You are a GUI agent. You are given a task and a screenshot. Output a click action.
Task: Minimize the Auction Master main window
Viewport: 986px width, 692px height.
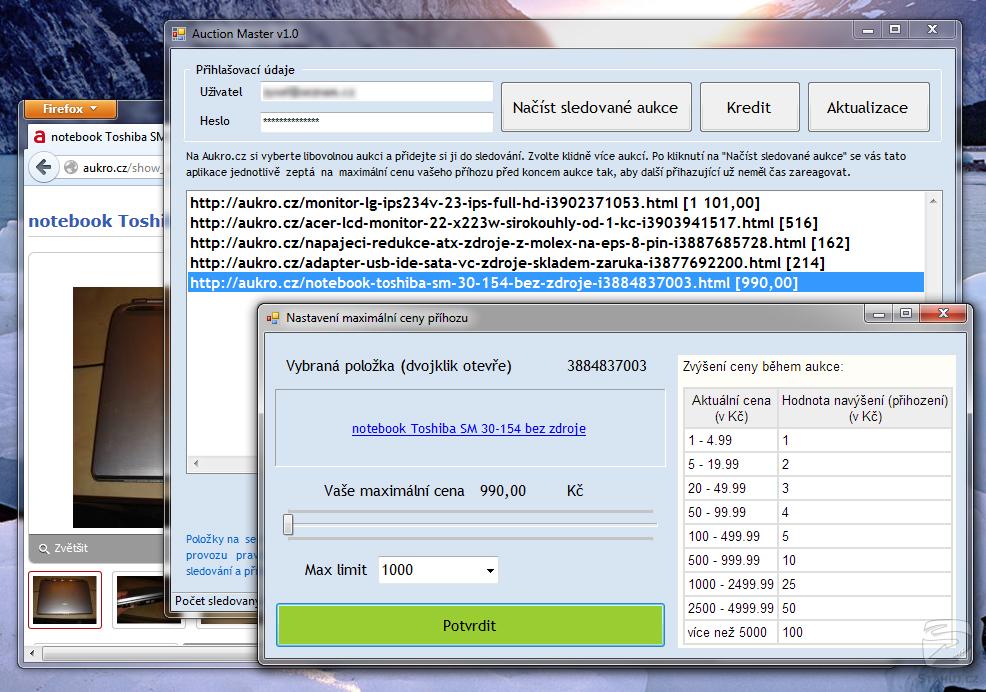coord(868,29)
